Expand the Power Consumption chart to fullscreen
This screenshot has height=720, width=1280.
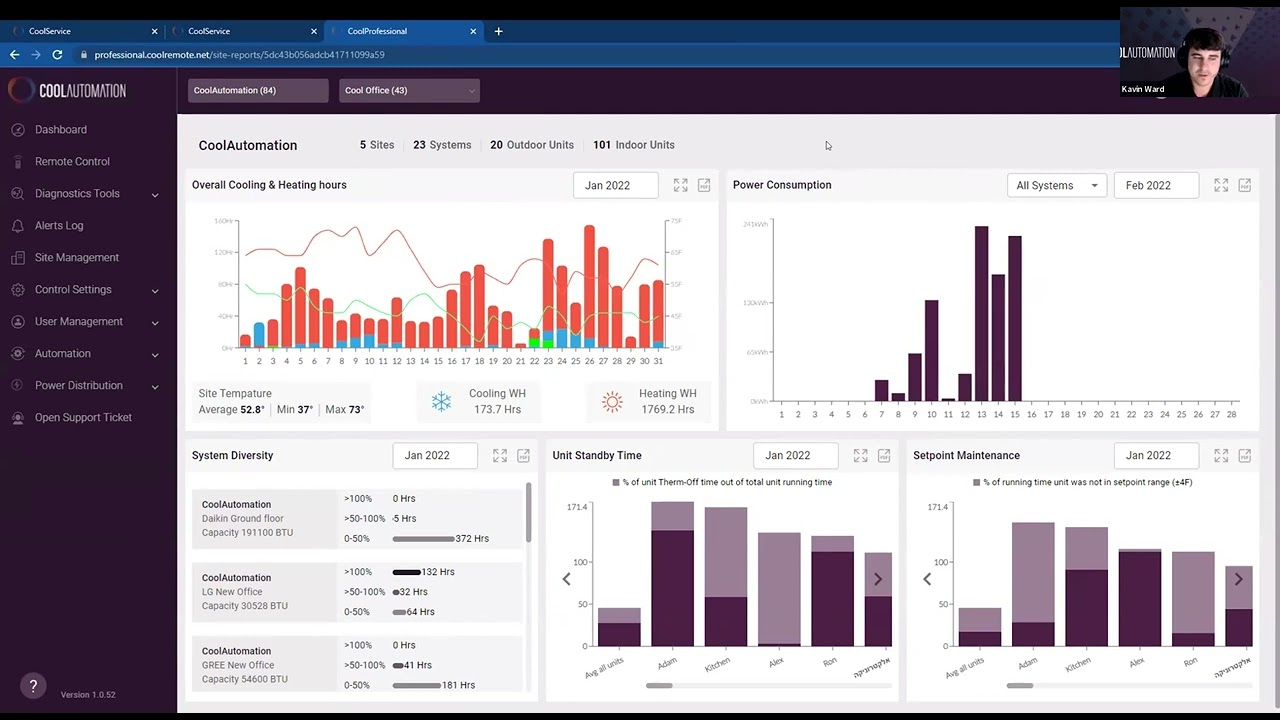[x=1221, y=185]
